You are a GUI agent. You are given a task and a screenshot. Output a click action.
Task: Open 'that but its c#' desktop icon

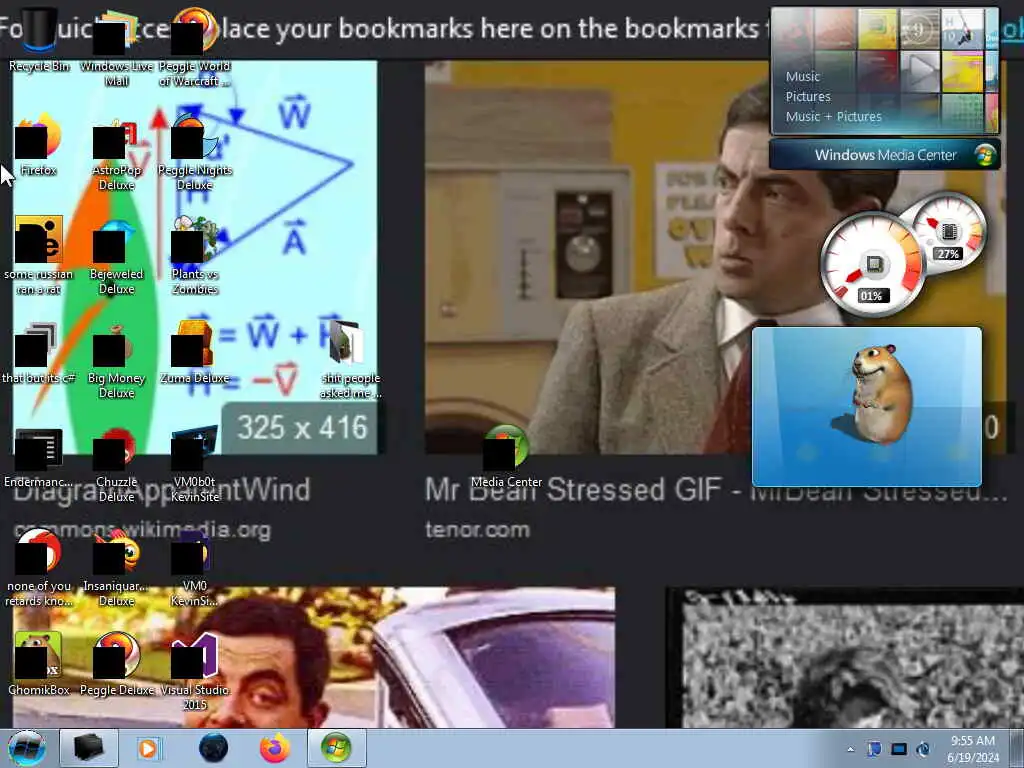click(x=39, y=353)
